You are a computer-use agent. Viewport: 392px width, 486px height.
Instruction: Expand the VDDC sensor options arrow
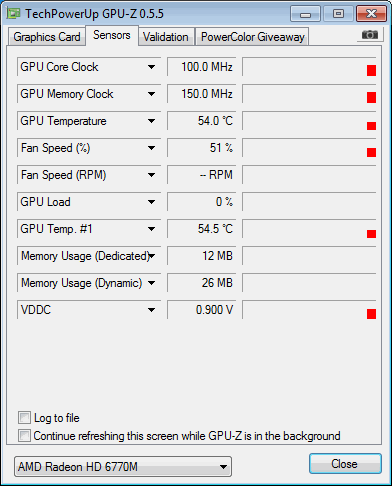pyautogui.click(x=151, y=310)
